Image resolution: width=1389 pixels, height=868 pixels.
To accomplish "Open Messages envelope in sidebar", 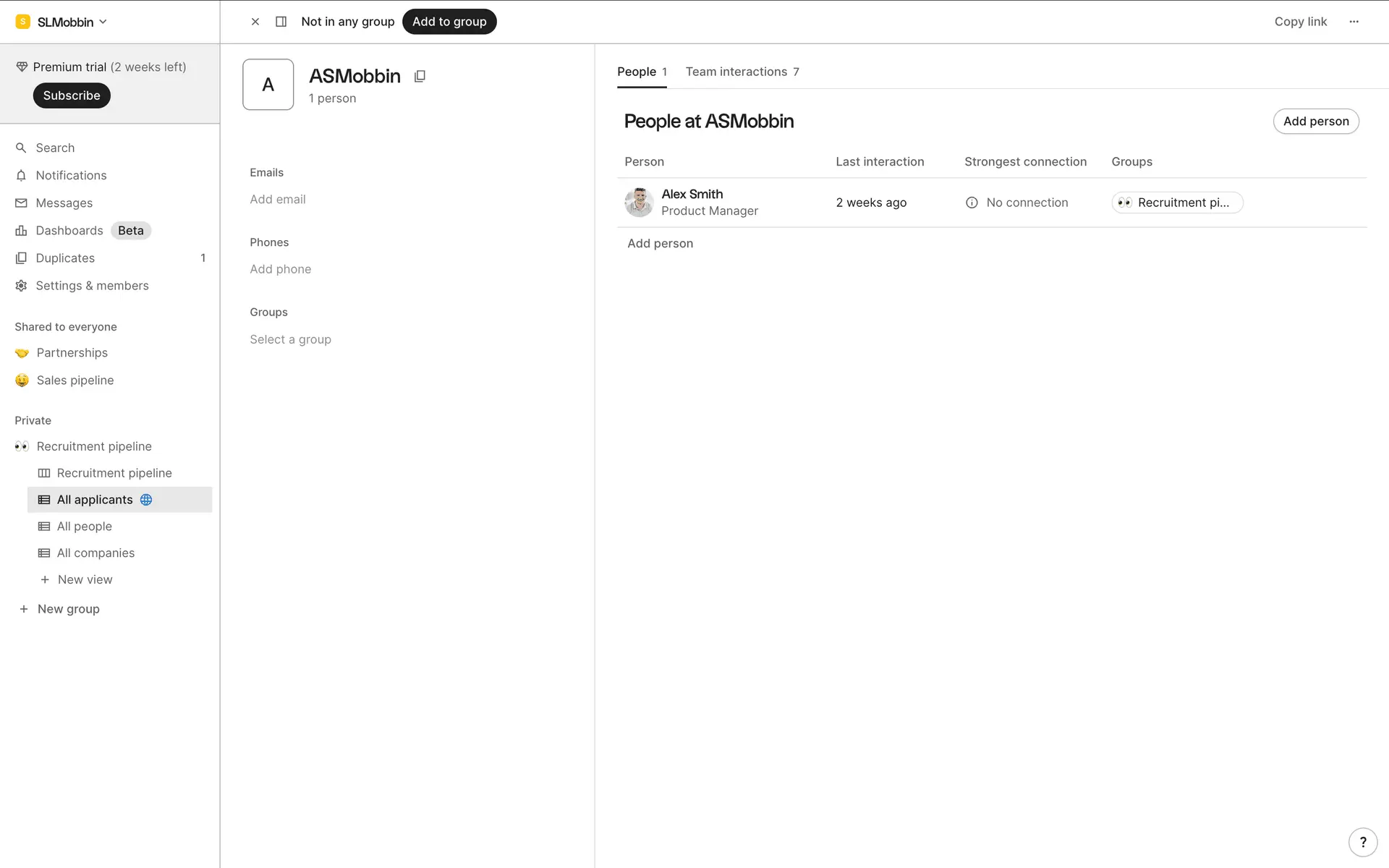I will pos(21,203).
